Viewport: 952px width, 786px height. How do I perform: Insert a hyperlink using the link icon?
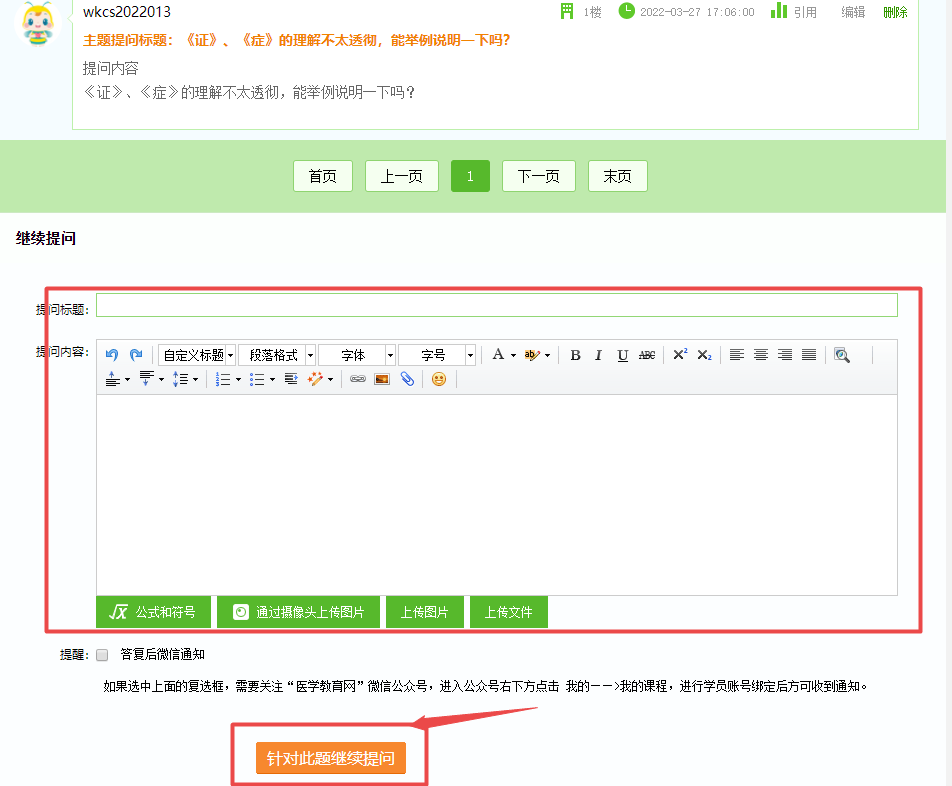pyautogui.click(x=357, y=379)
